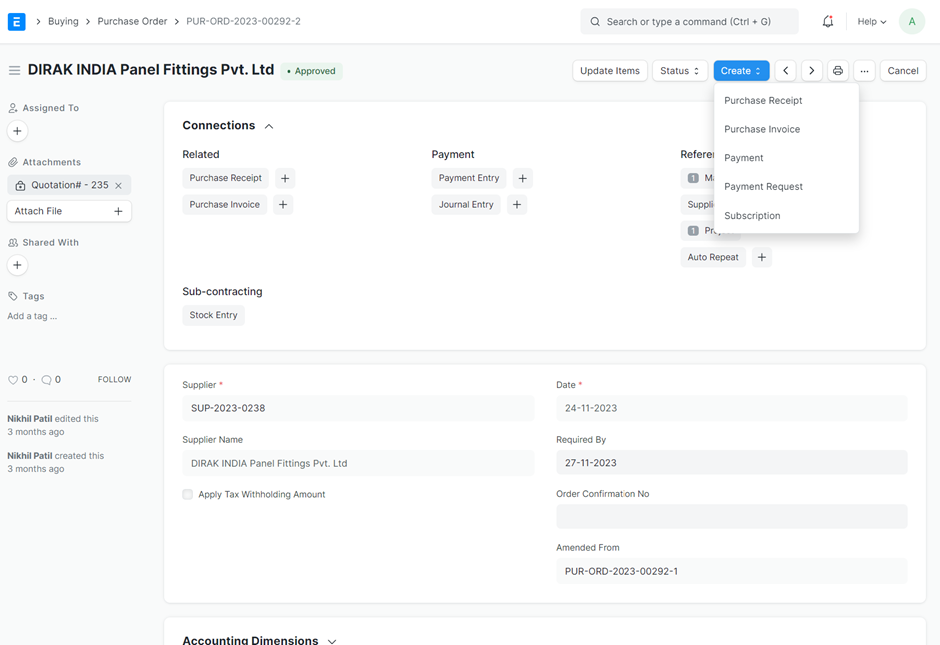
Task: Open the Help dropdown menu
Action: click(x=872, y=21)
